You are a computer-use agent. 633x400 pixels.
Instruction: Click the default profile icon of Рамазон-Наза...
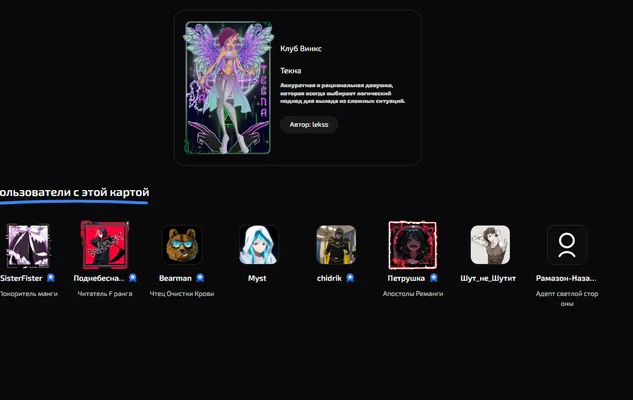tap(567, 245)
